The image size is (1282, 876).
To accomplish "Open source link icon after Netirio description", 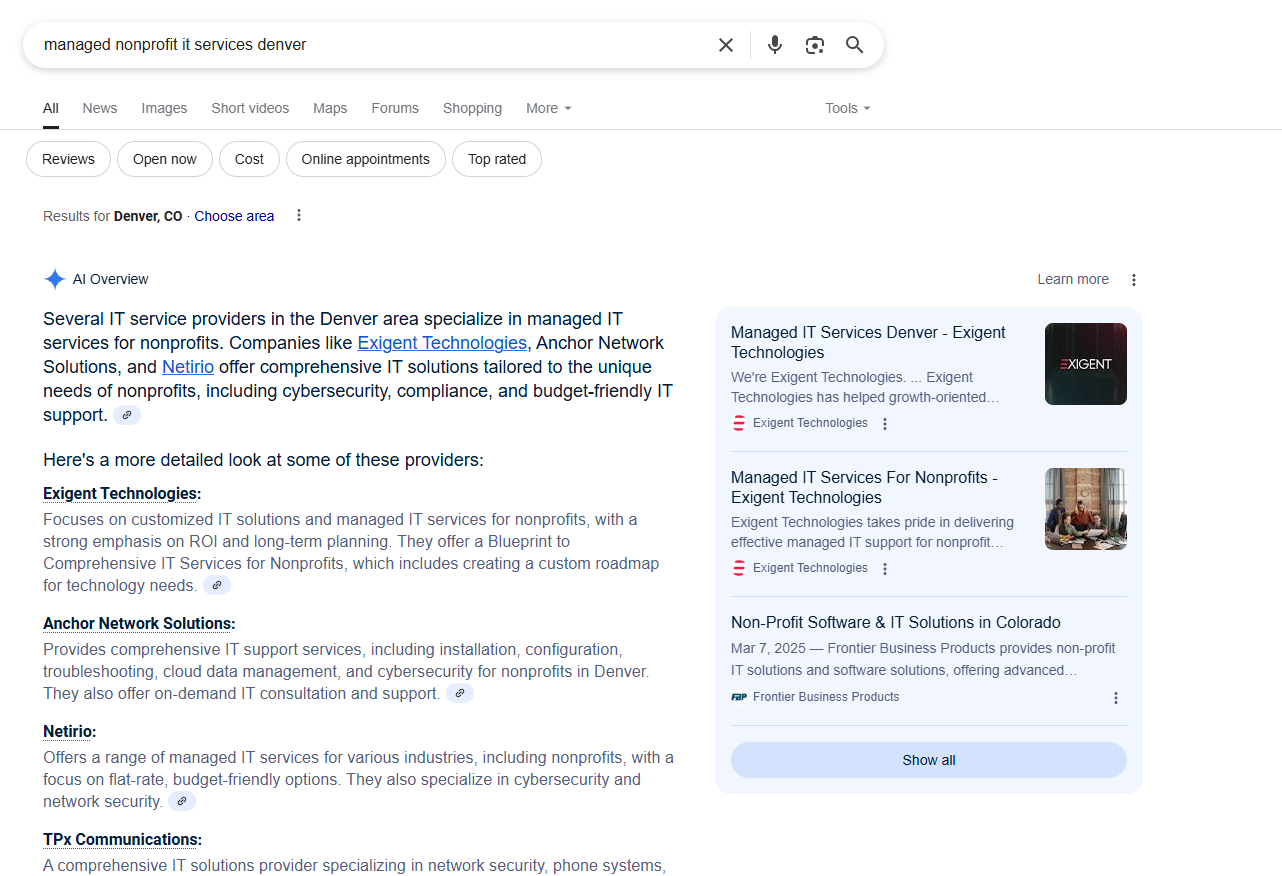I will point(182,801).
